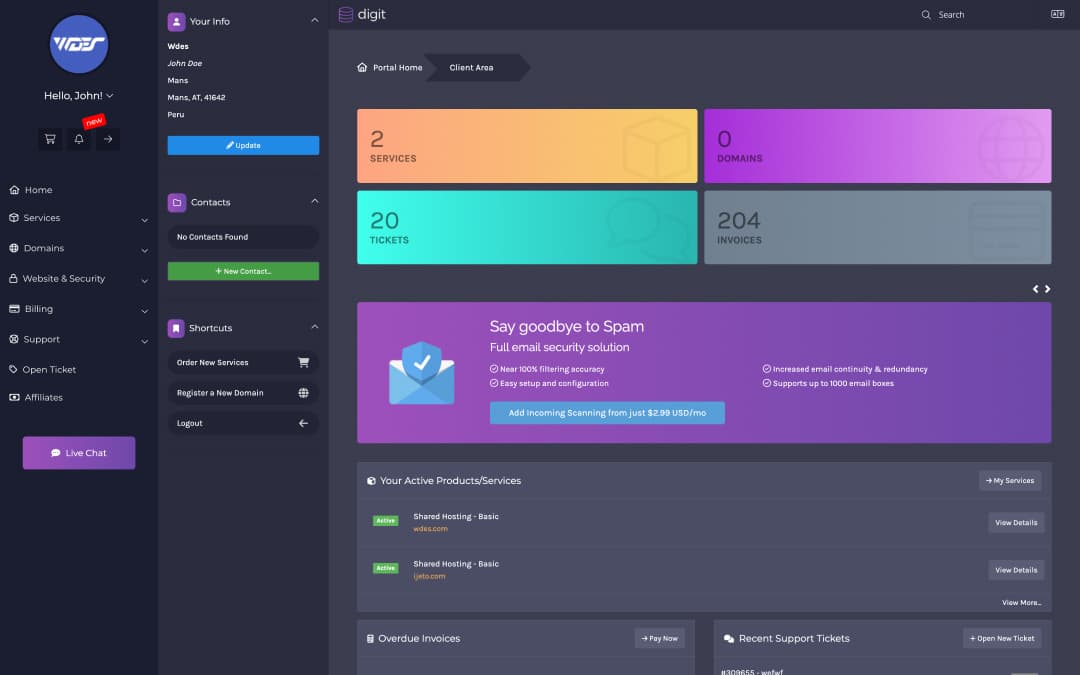The height and width of the screenshot is (675, 1080).
Task: Open the Hello, John! user dropdown
Action: (79, 96)
